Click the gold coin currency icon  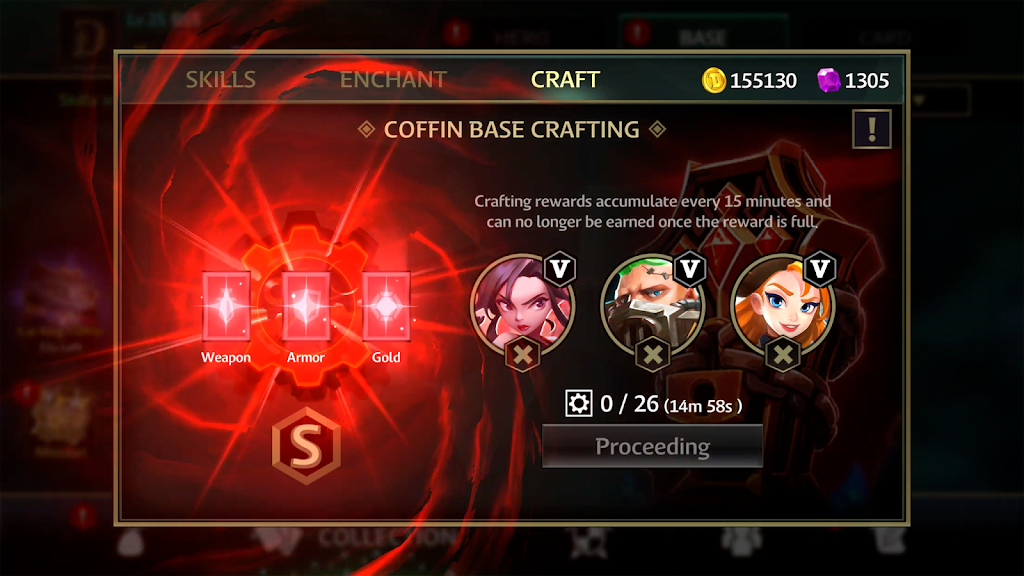714,80
